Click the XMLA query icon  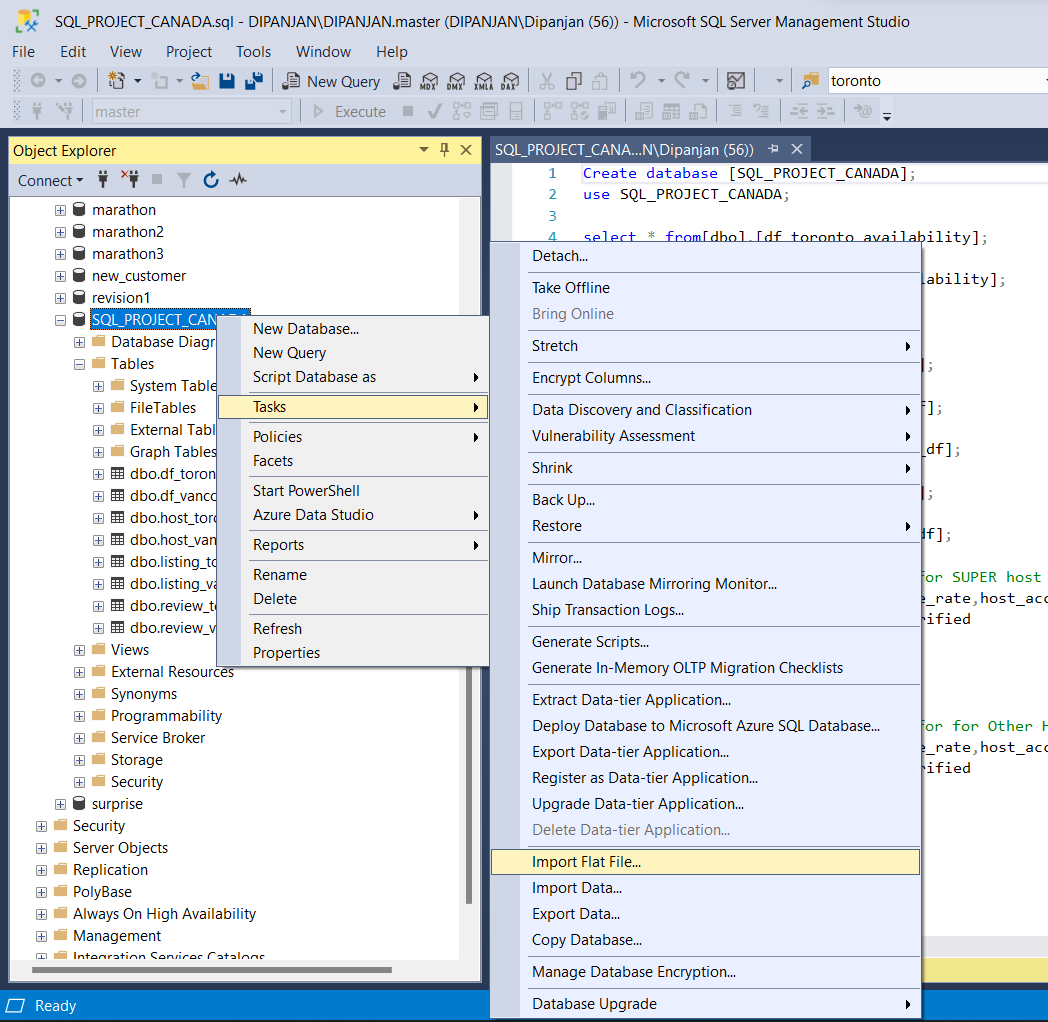(x=483, y=82)
